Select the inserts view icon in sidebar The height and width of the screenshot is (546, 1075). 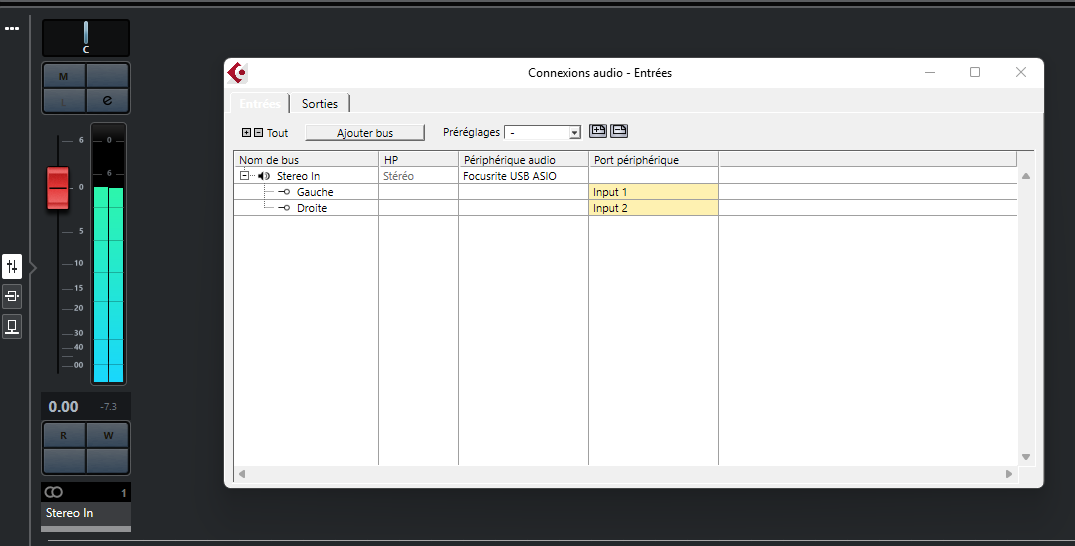[x=12, y=296]
